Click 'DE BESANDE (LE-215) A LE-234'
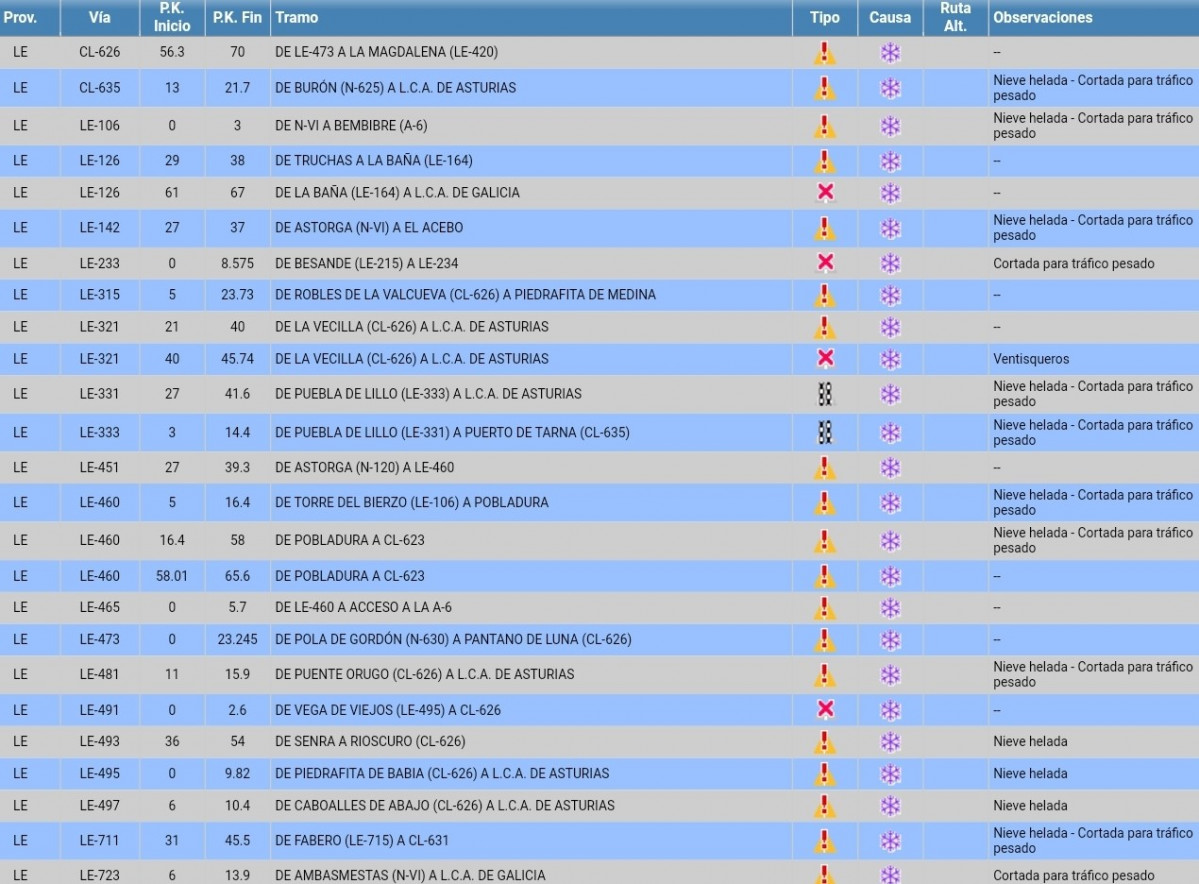1199x884 pixels. point(366,264)
